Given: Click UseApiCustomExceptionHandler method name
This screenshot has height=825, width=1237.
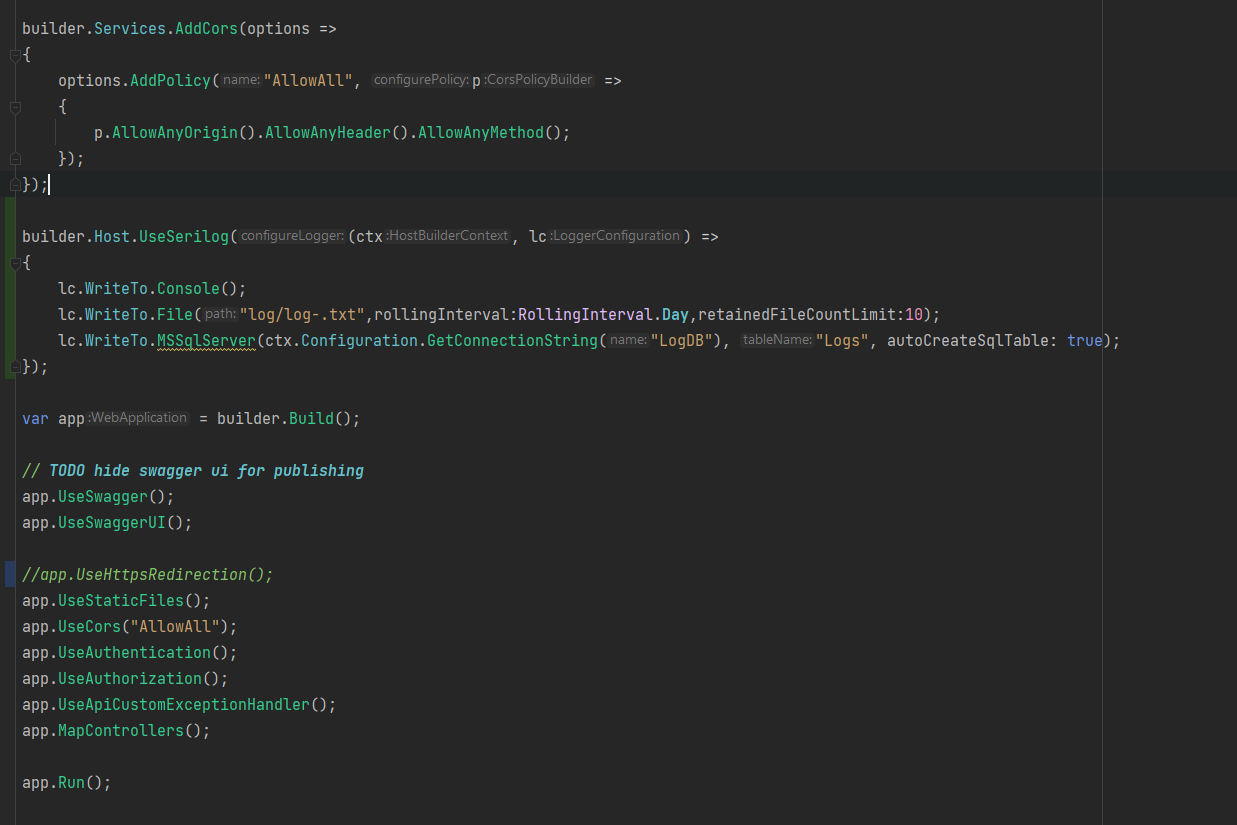Looking at the screenshot, I should 184,705.
